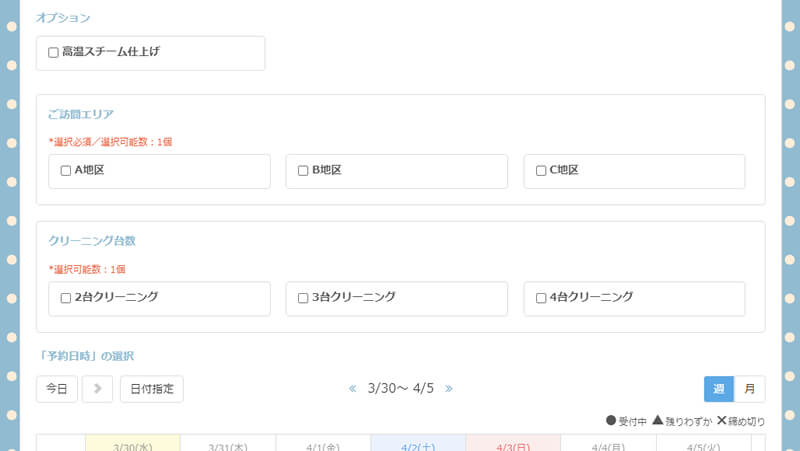This screenshot has height=451, width=800.
Task: Click the 4/1(金) column header
Action: (322, 446)
